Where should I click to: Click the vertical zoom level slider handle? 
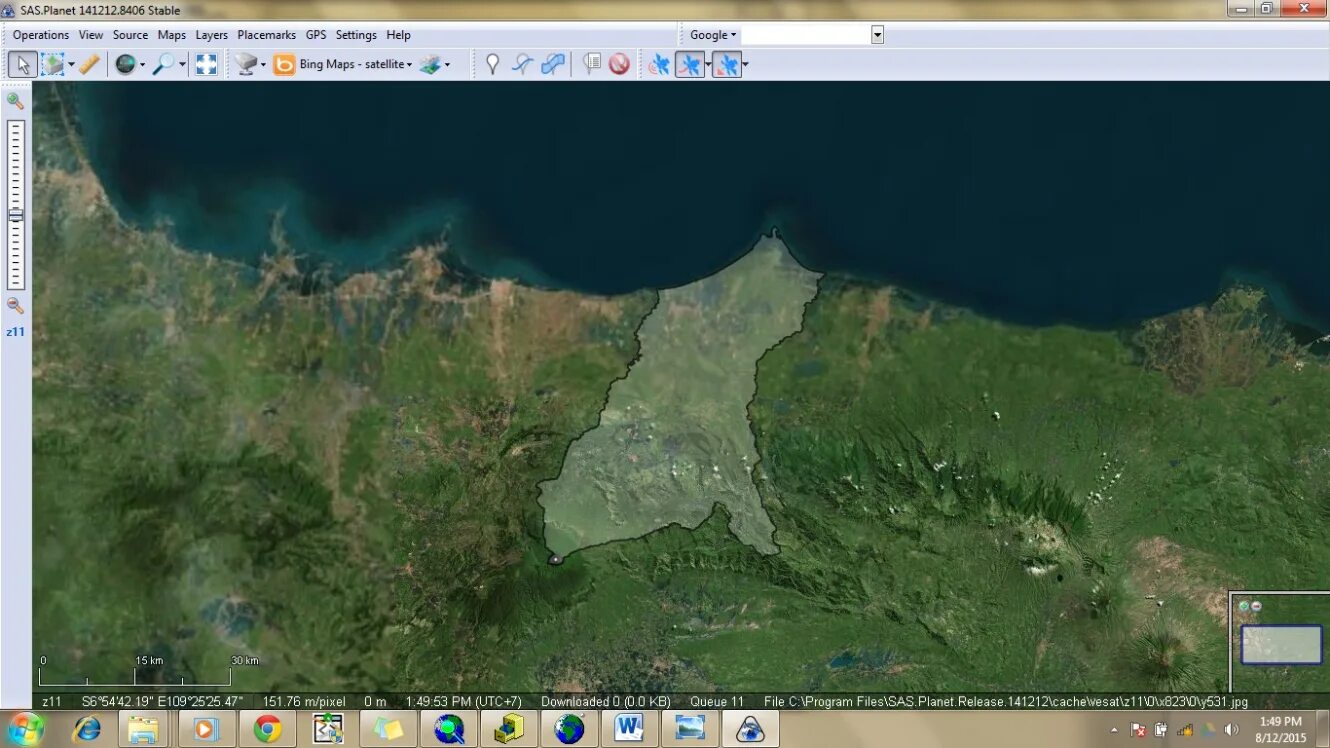click(16, 215)
